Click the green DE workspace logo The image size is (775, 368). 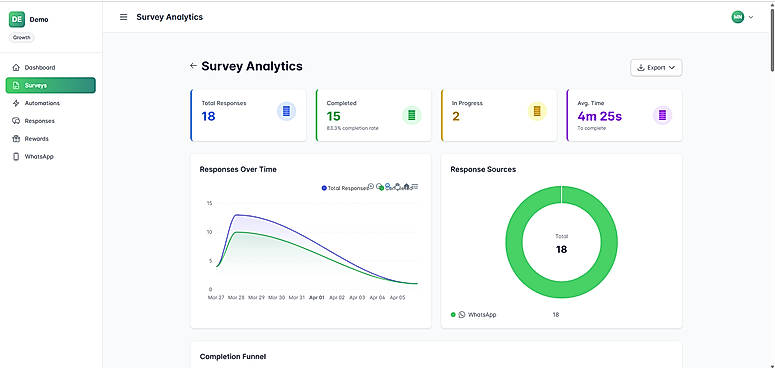(17, 19)
